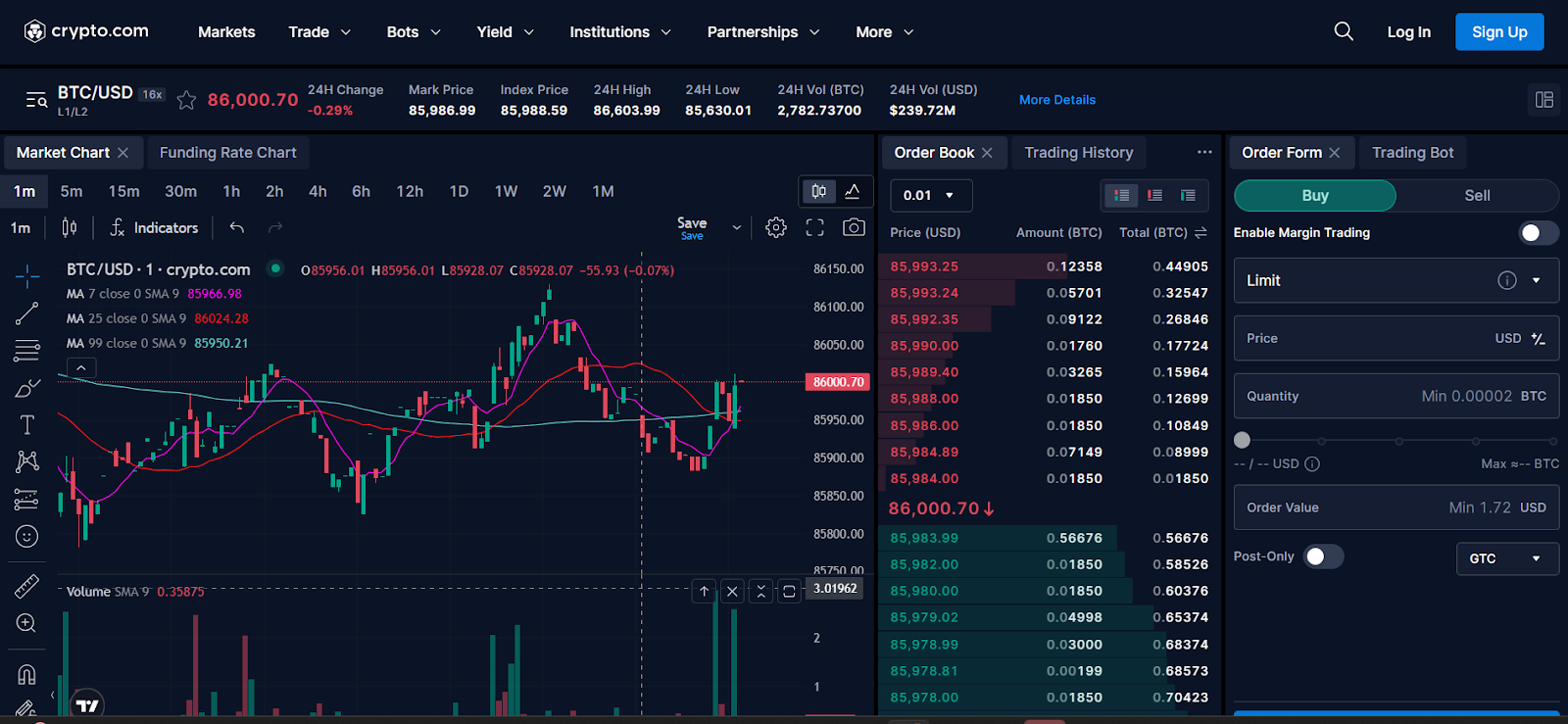Screen dimensions: 1568x724
Task: Open chart settings gear icon
Action: click(776, 227)
